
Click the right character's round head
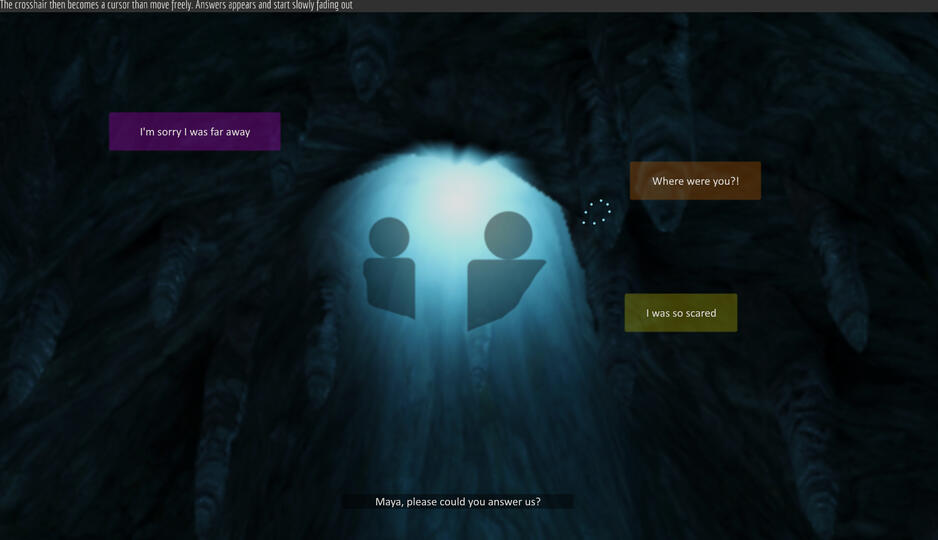508,235
